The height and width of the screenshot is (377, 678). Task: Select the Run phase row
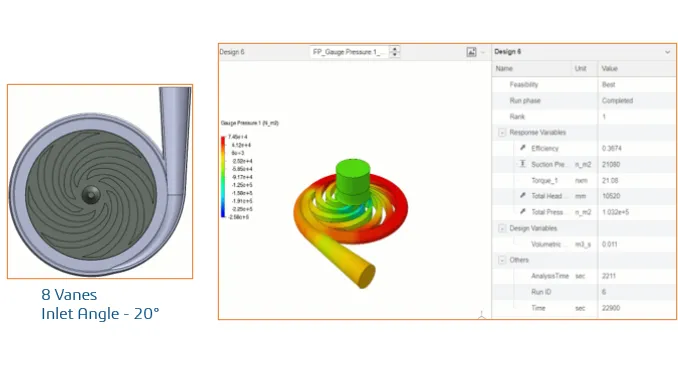(x=584, y=101)
